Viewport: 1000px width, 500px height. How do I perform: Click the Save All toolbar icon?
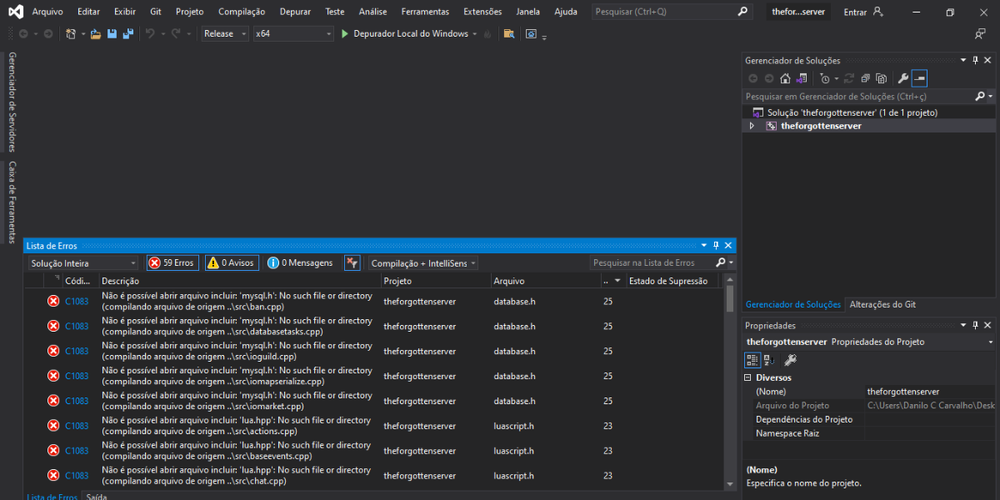[128, 33]
